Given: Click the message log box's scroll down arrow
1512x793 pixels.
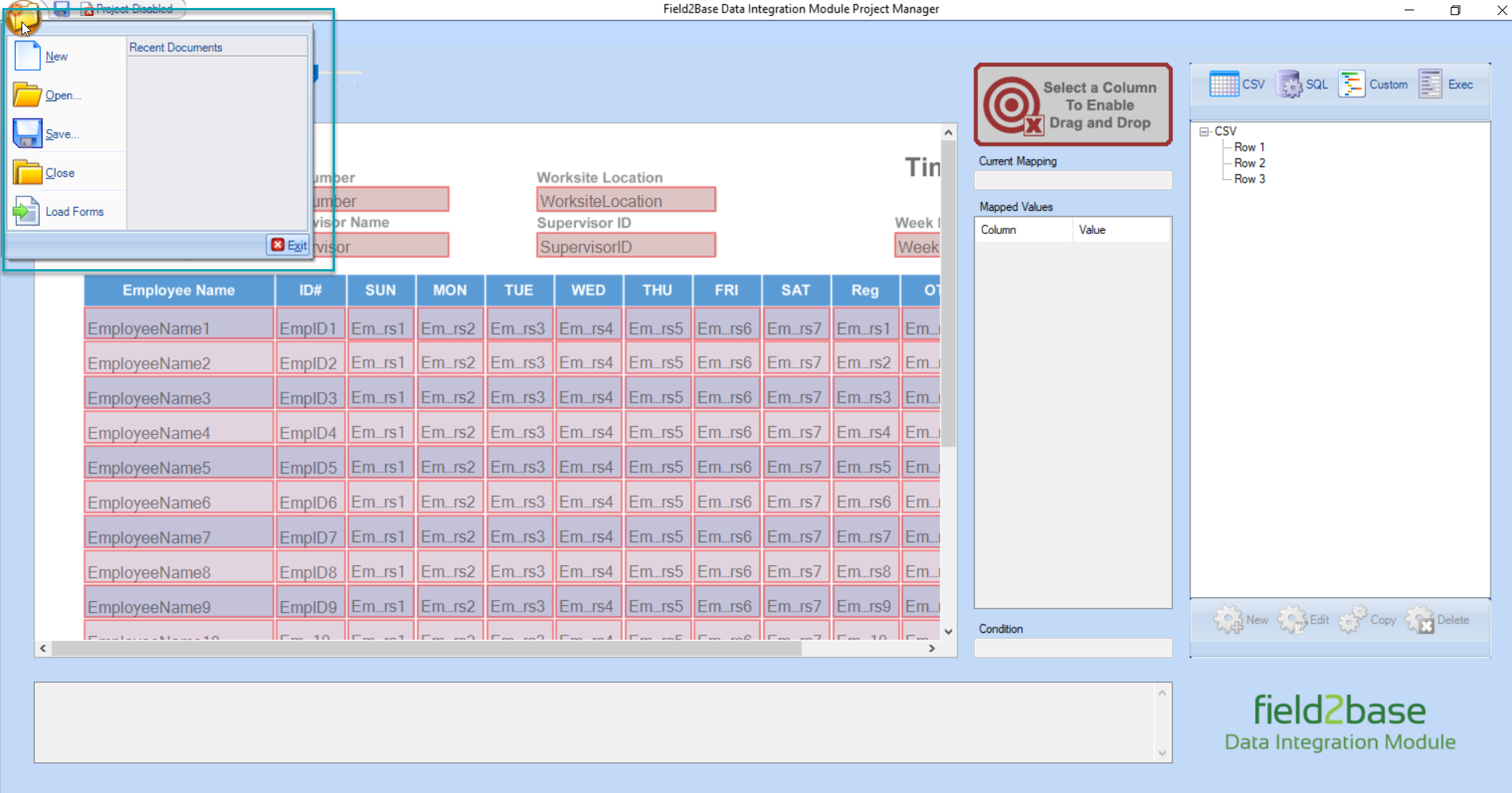Looking at the screenshot, I should [x=1163, y=753].
